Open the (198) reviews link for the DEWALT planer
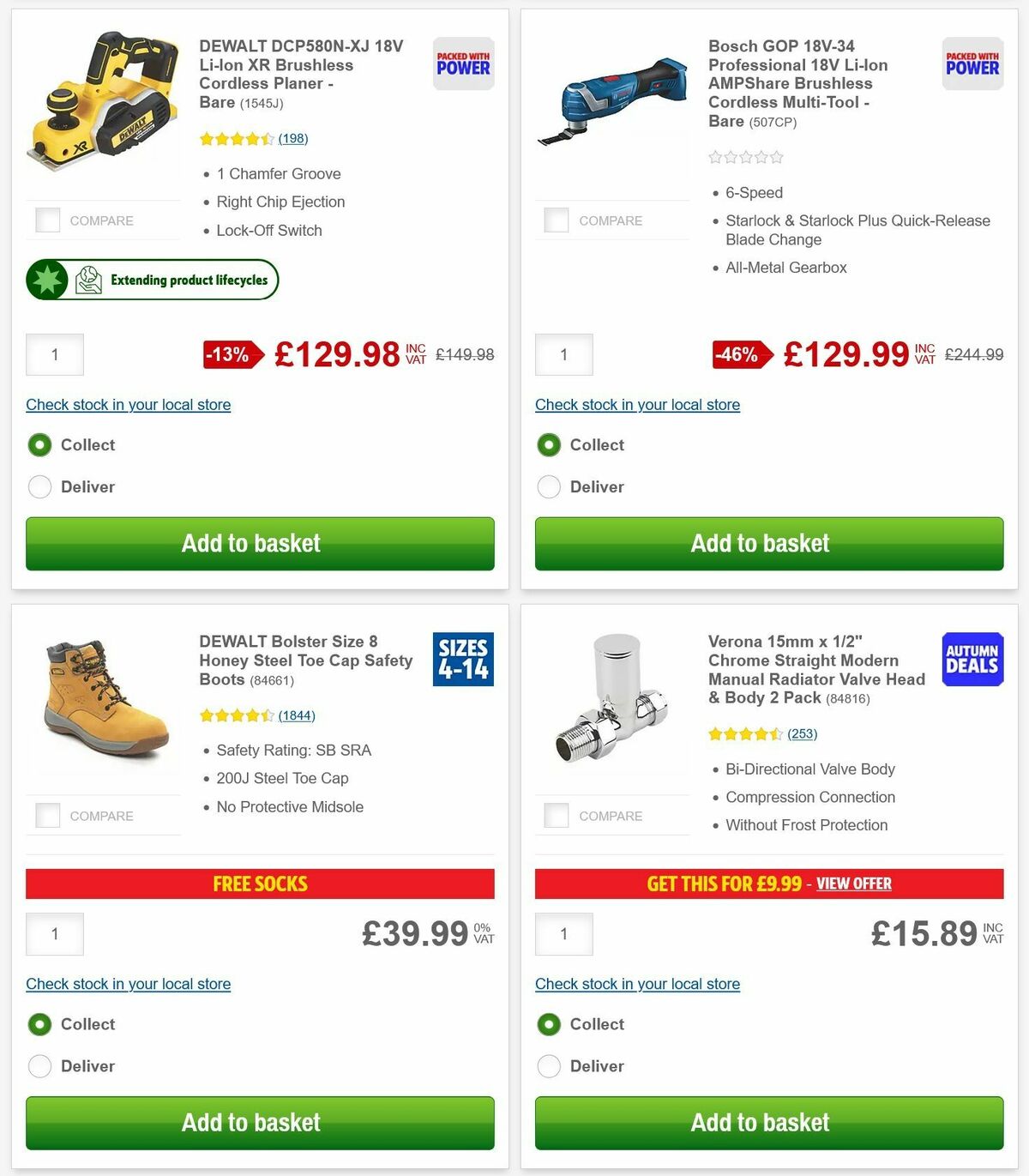1029x1176 pixels. [292, 138]
